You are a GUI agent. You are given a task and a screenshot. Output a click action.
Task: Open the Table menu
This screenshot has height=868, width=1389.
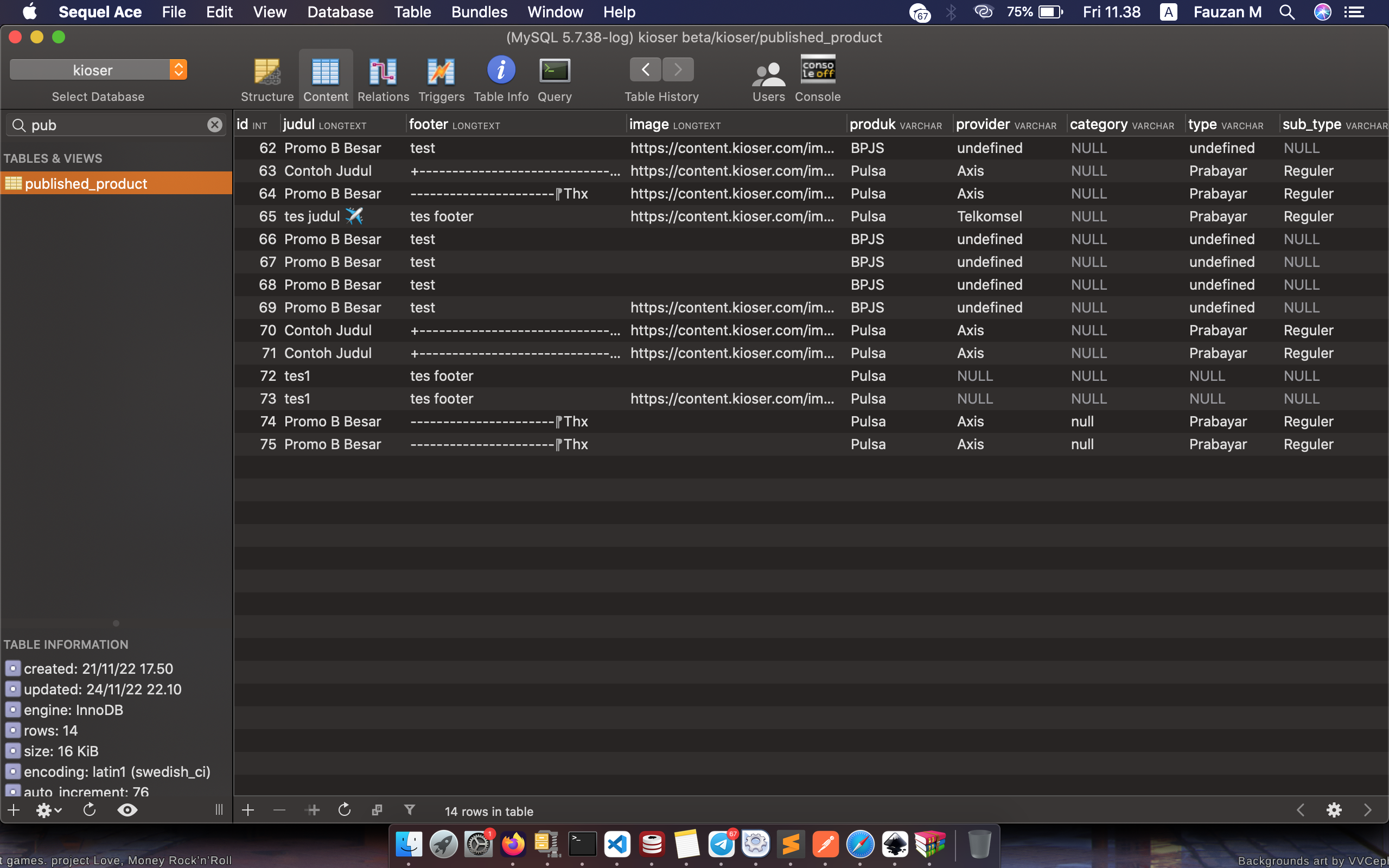tap(412, 12)
